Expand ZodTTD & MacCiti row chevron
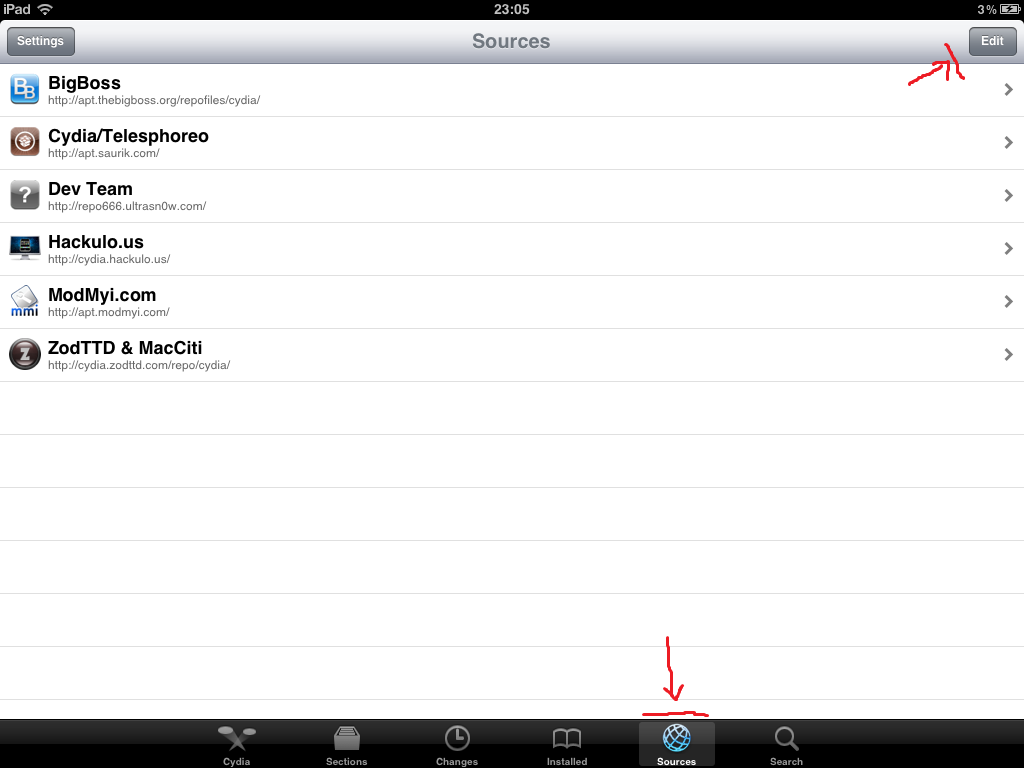1024x768 pixels. point(1008,354)
